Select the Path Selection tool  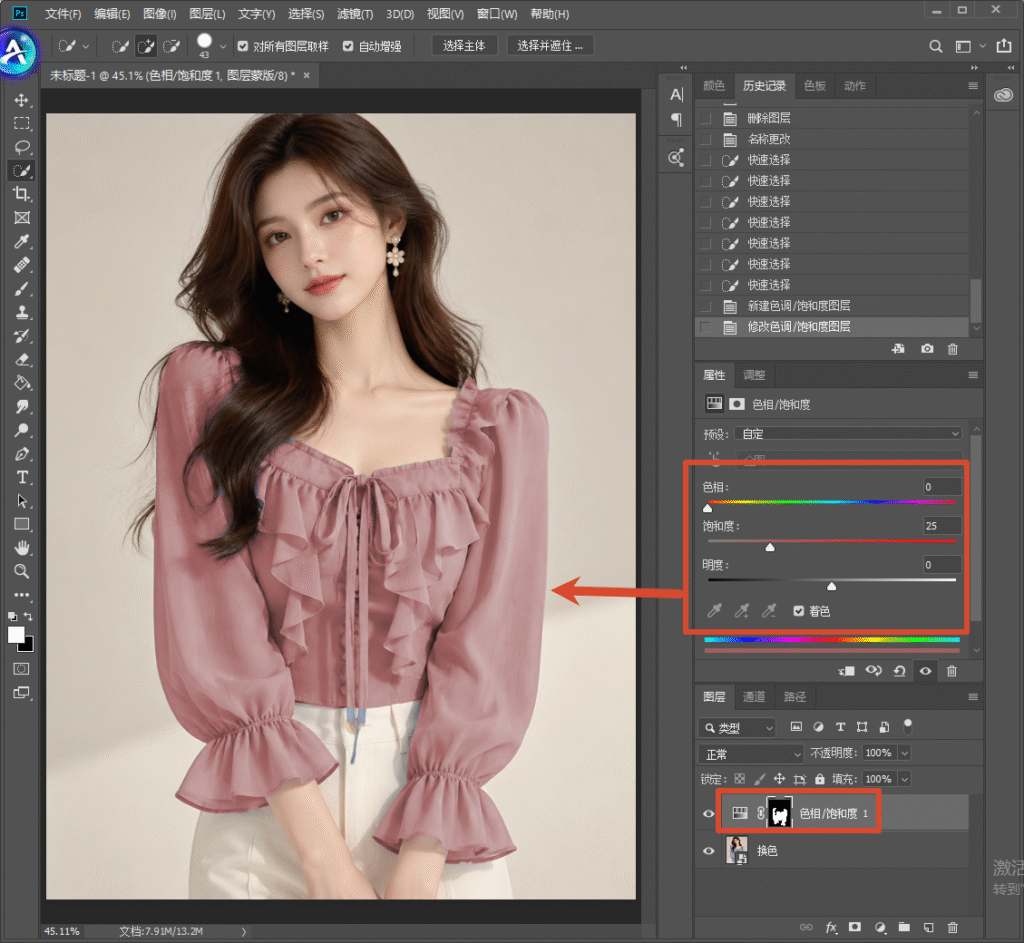point(22,501)
